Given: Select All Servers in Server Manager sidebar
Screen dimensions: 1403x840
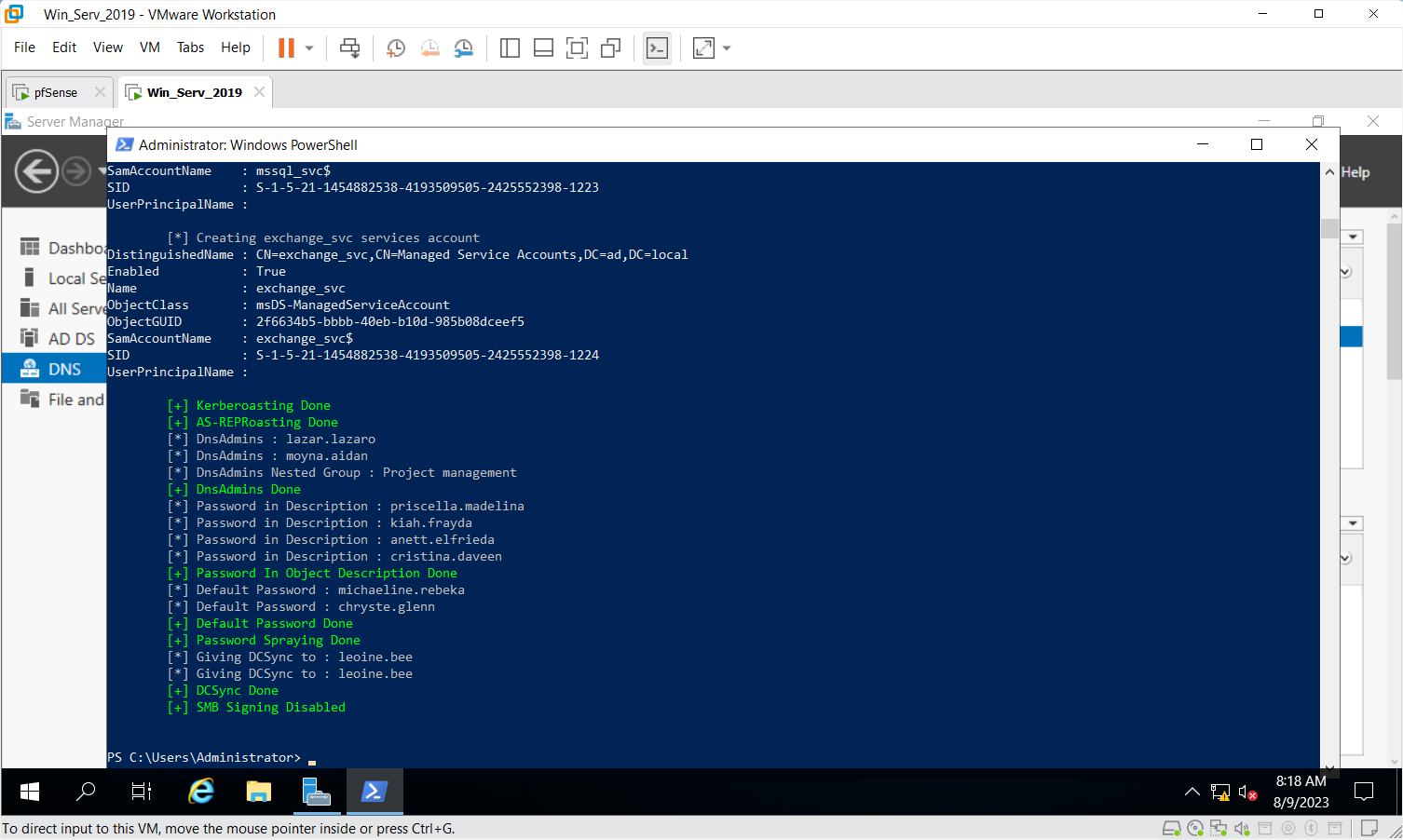Looking at the screenshot, I should click(x=61, y=308).
